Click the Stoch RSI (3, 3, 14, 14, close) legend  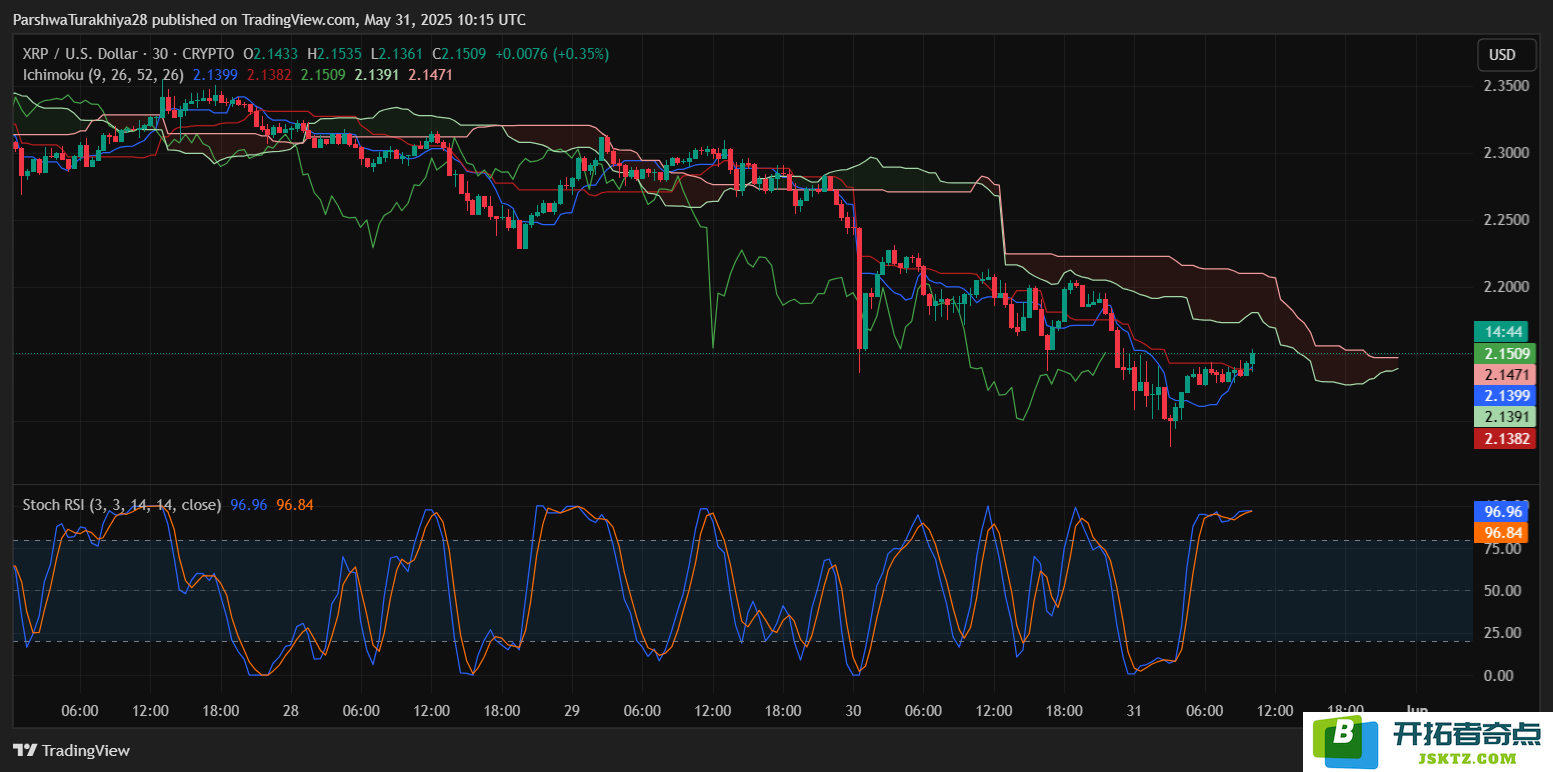tap(122, 505)
